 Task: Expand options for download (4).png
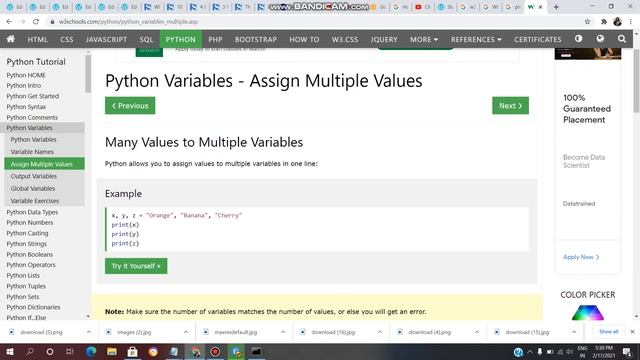[477, 332]
